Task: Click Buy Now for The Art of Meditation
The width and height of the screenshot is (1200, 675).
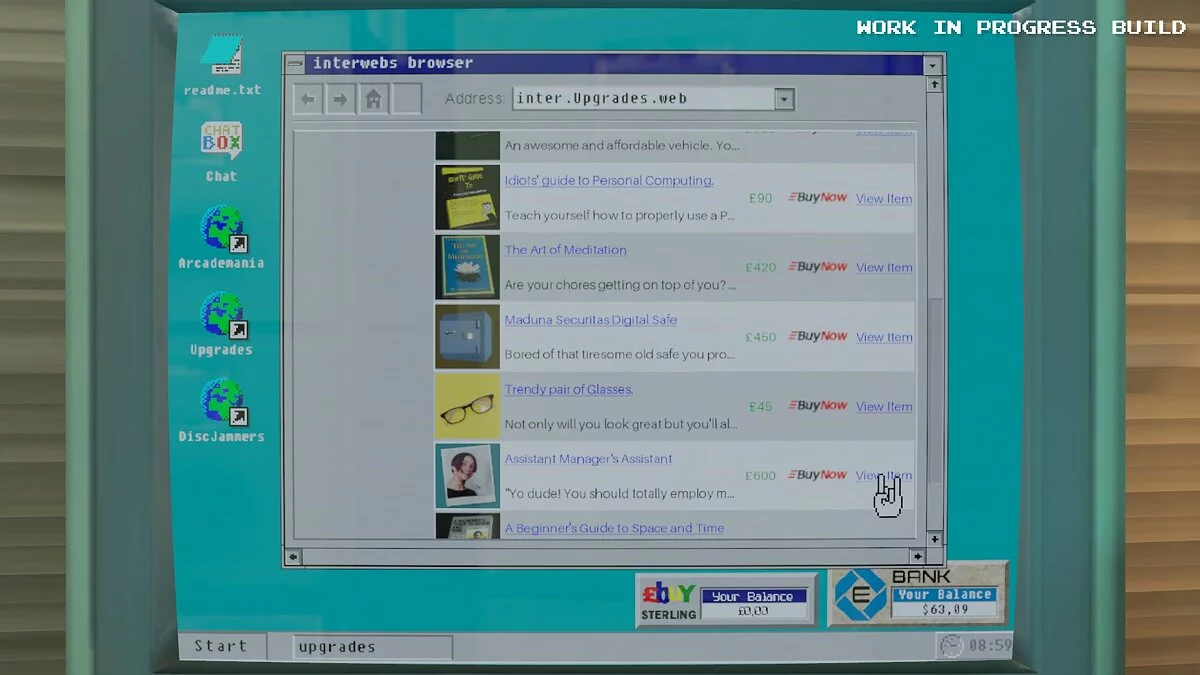Action: [x=818, y=267]
